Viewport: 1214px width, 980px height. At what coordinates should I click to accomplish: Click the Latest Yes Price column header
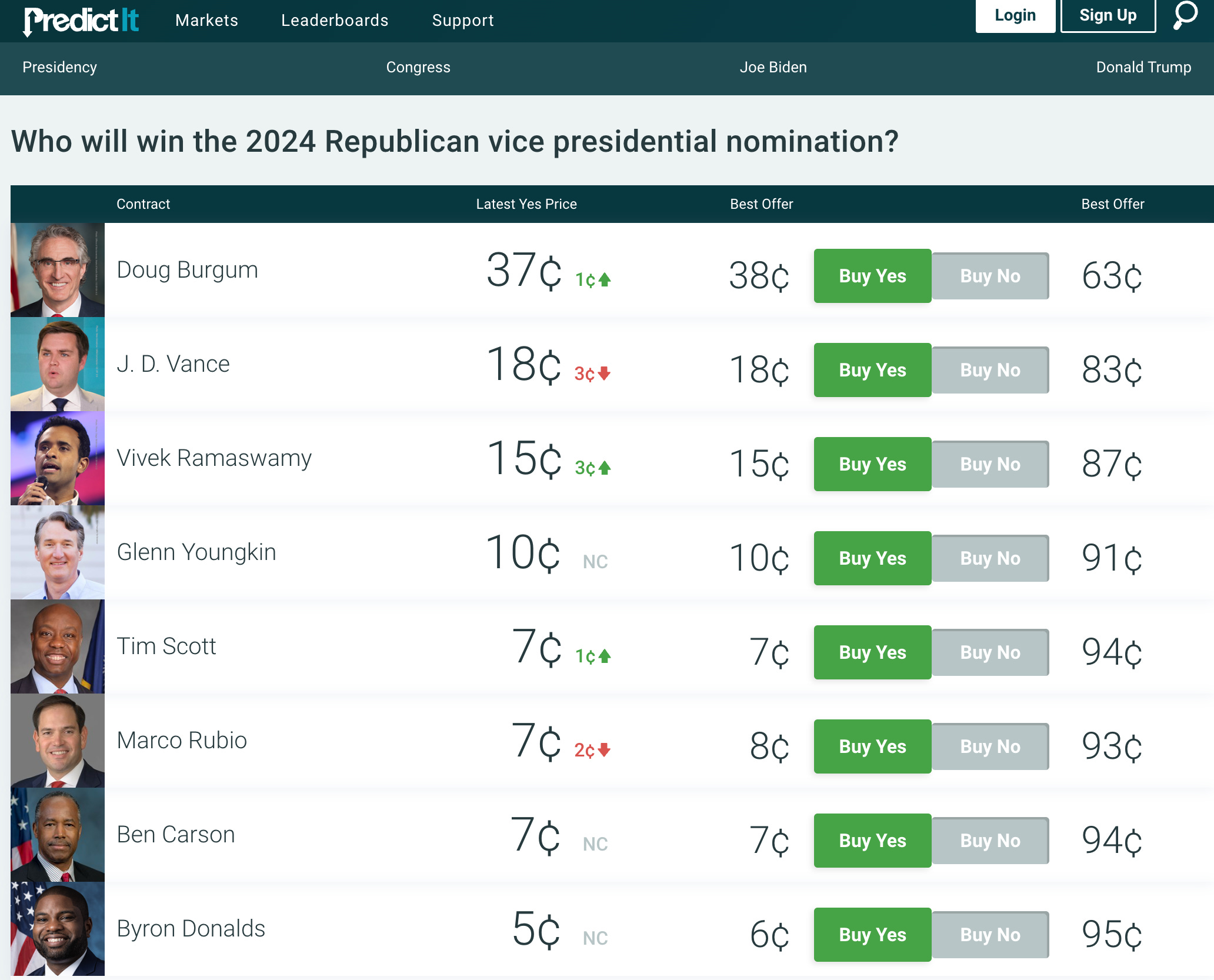coord(526,204)
